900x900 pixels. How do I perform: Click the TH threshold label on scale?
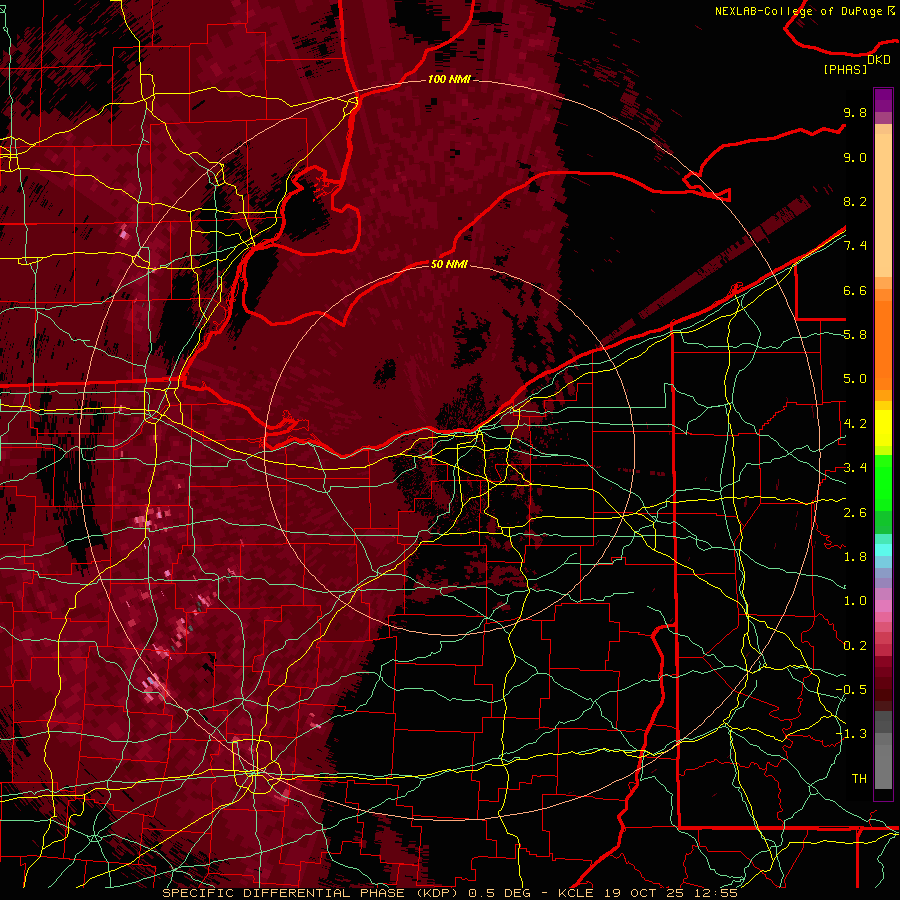pyautogui.click(x=859, y=779)
